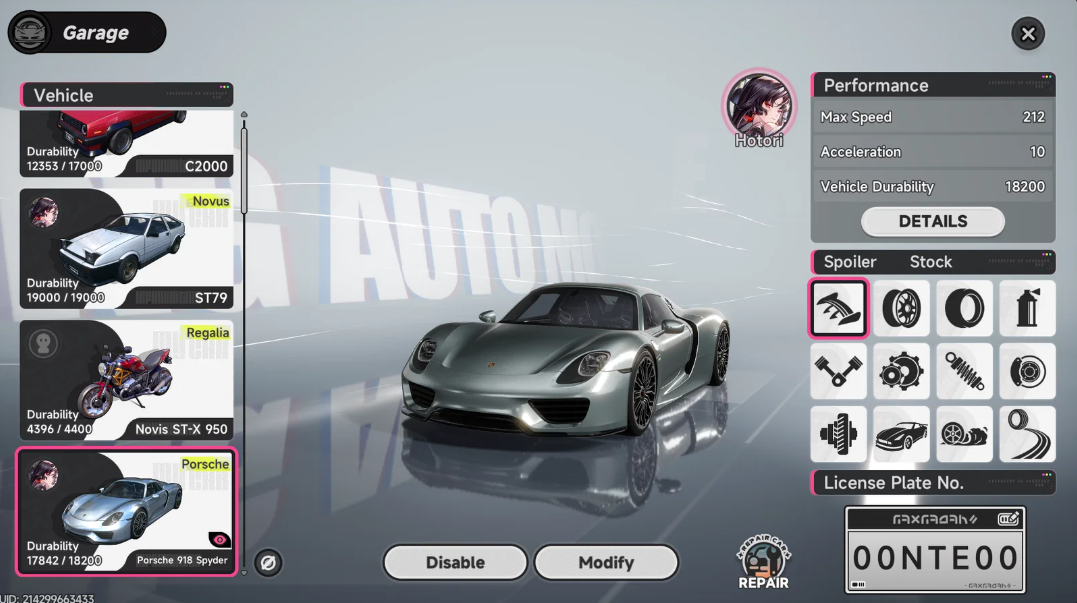Click the Spoiler Stock header label
The height and width of the screenshot is (603, 1077).
pyautogui.click(x=933, y=262)
